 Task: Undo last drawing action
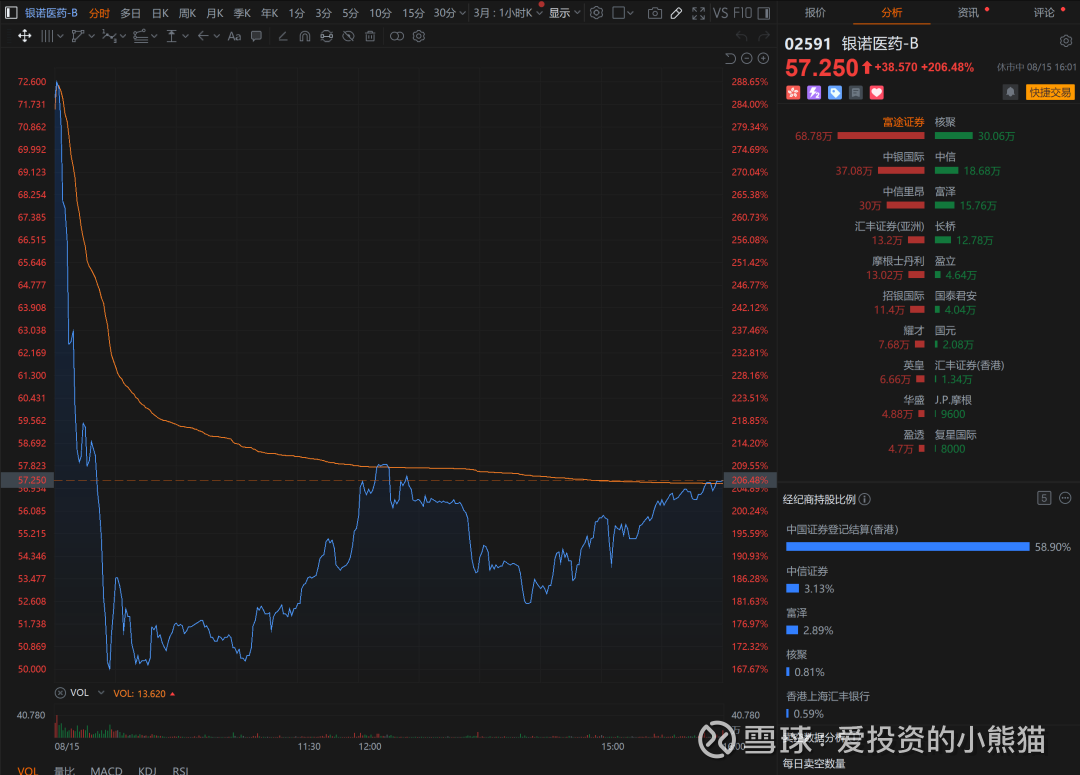(741, 36)
